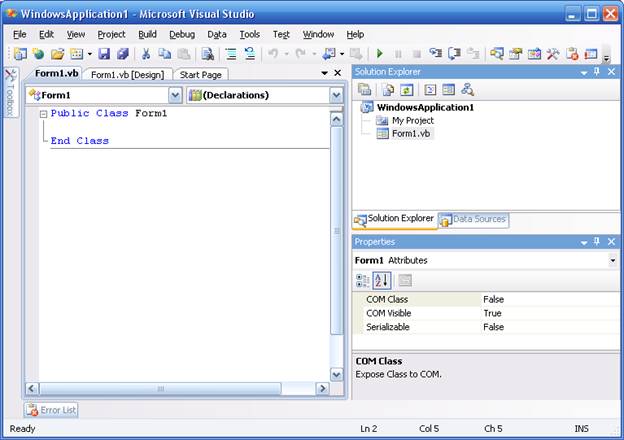Expand the collapsed Toolbox side panel
The width and height of the screenshot is (624, 440).
(x=10, y=93)
